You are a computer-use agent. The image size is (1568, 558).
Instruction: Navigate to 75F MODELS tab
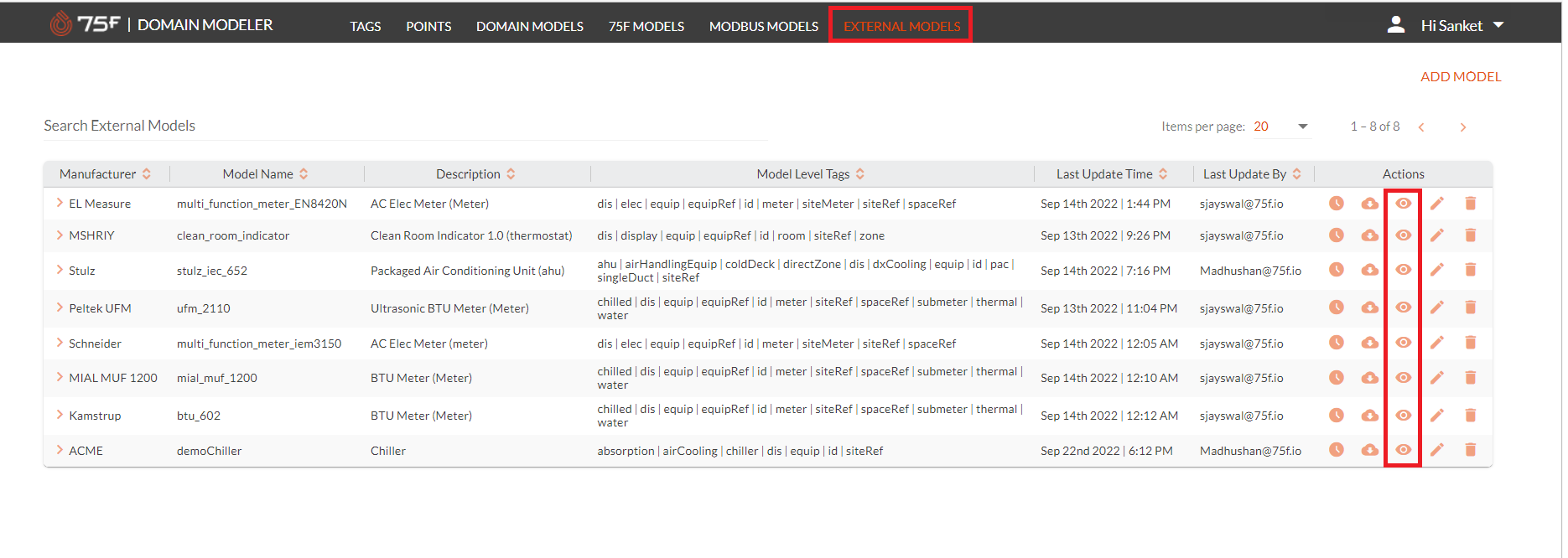[646, 27]
